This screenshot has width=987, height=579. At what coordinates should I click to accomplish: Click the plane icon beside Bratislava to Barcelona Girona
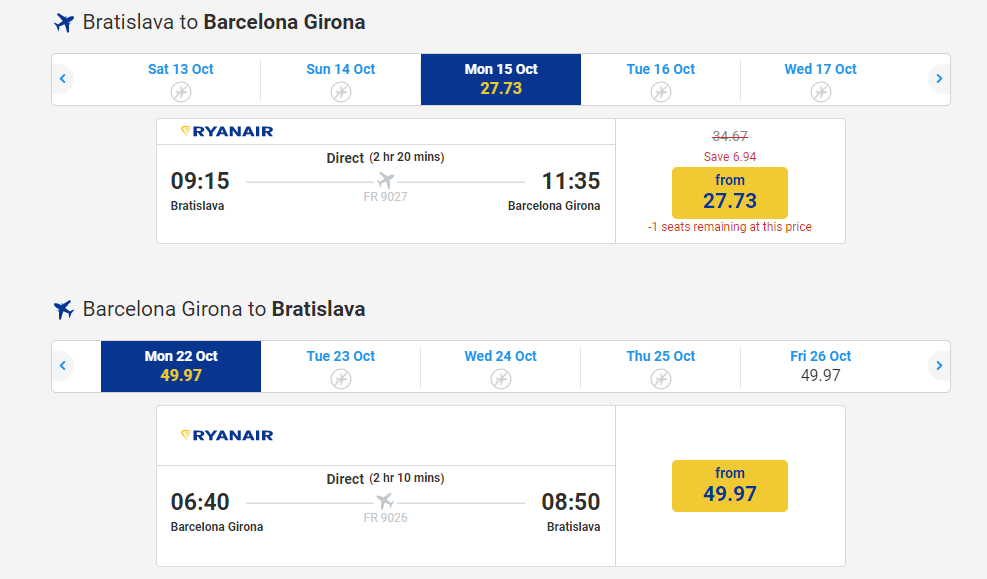point(64,22)
